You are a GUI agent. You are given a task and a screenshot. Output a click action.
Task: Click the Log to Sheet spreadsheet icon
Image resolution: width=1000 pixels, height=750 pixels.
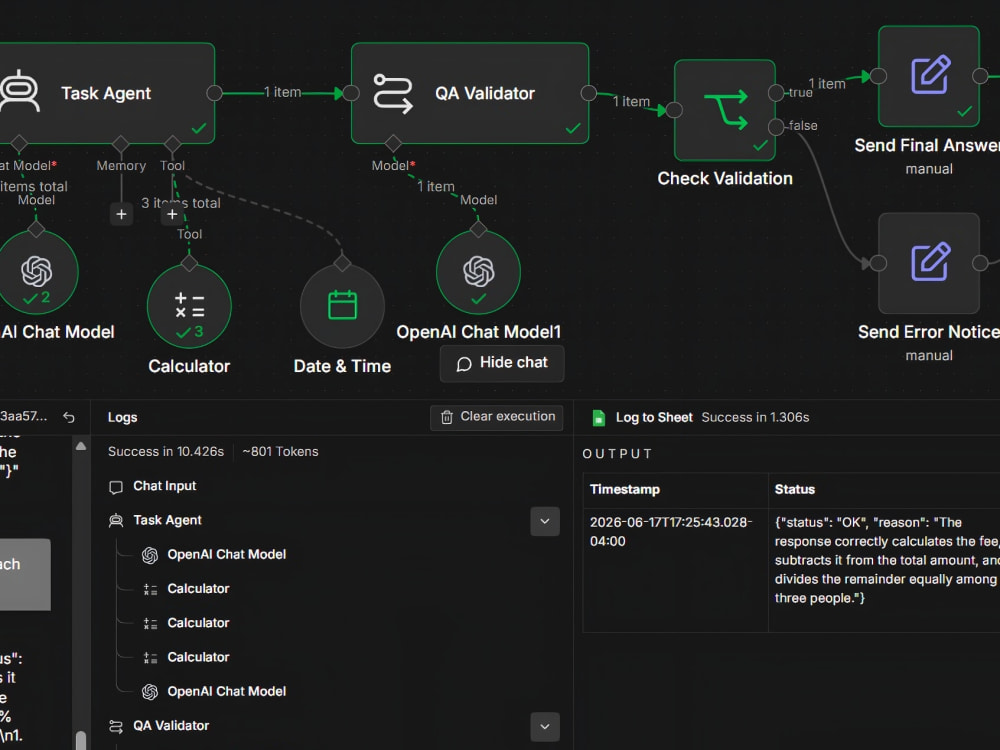[x=598, y=418]
